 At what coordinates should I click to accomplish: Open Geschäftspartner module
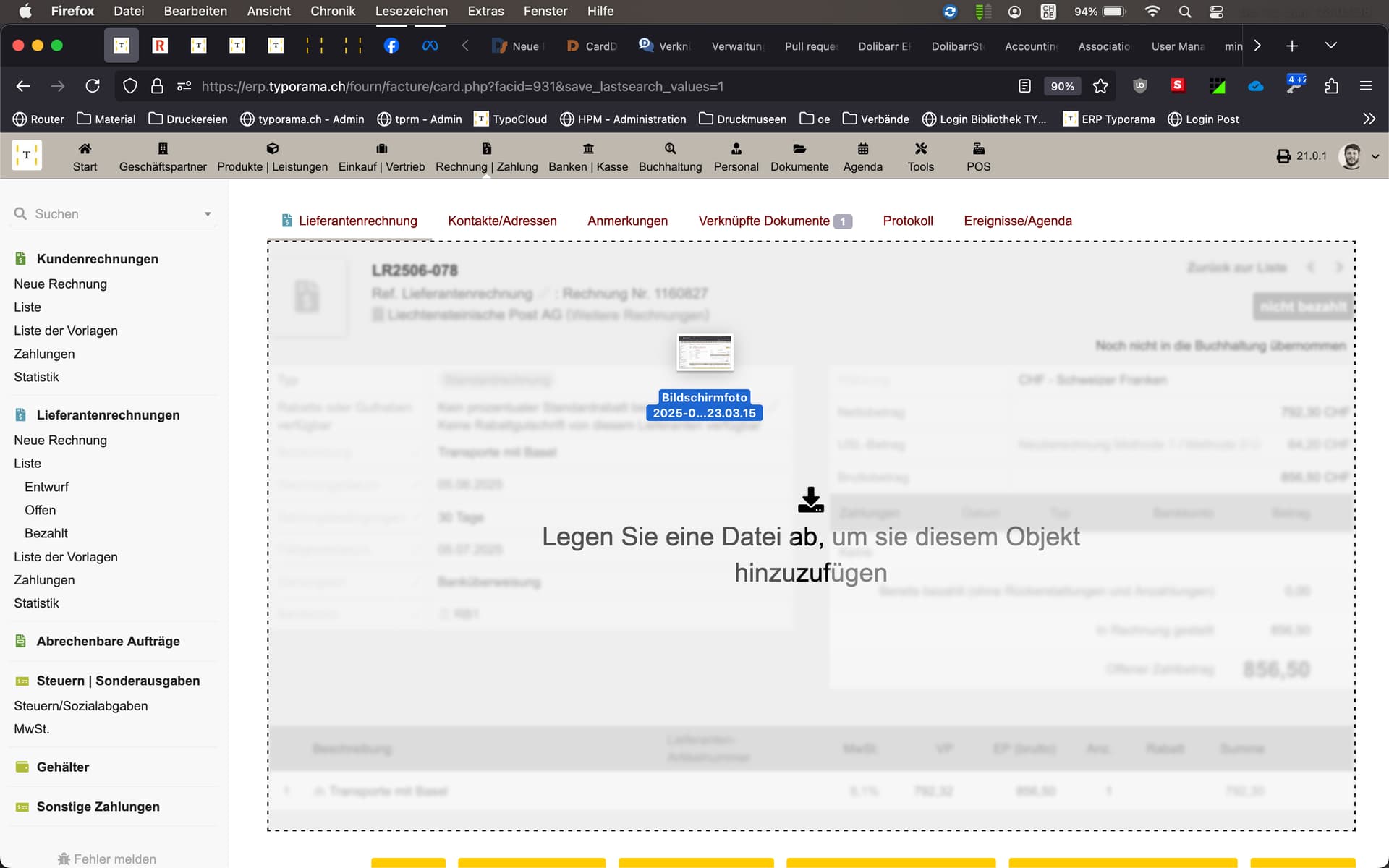[x=163, y=156]
